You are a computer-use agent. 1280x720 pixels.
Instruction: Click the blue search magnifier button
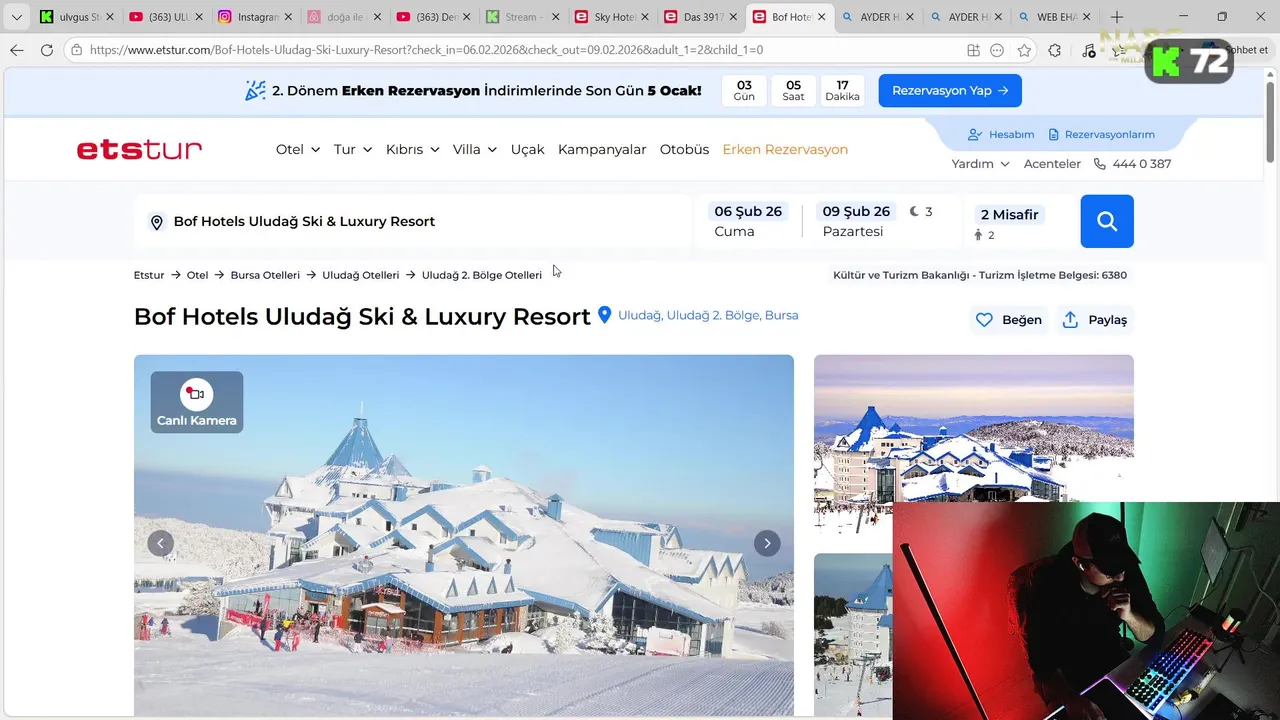click(x=1107, y=221)
